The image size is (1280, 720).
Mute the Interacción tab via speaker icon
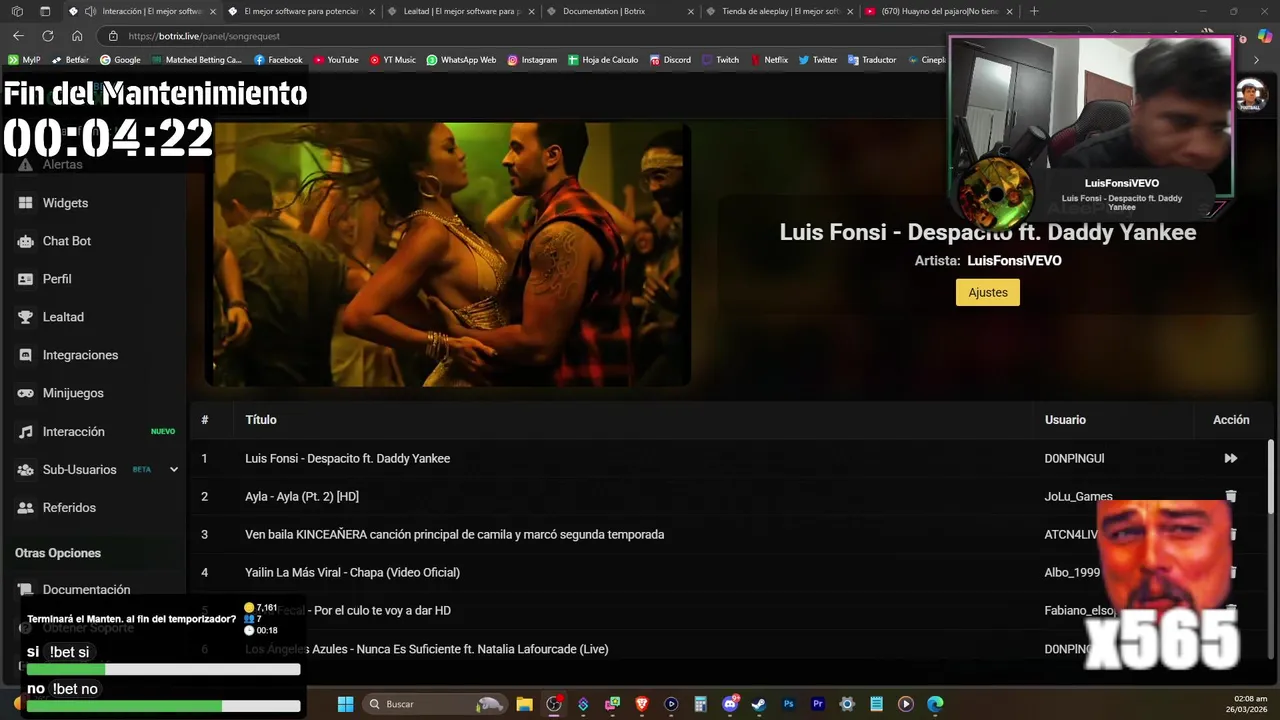coord(90,11)
